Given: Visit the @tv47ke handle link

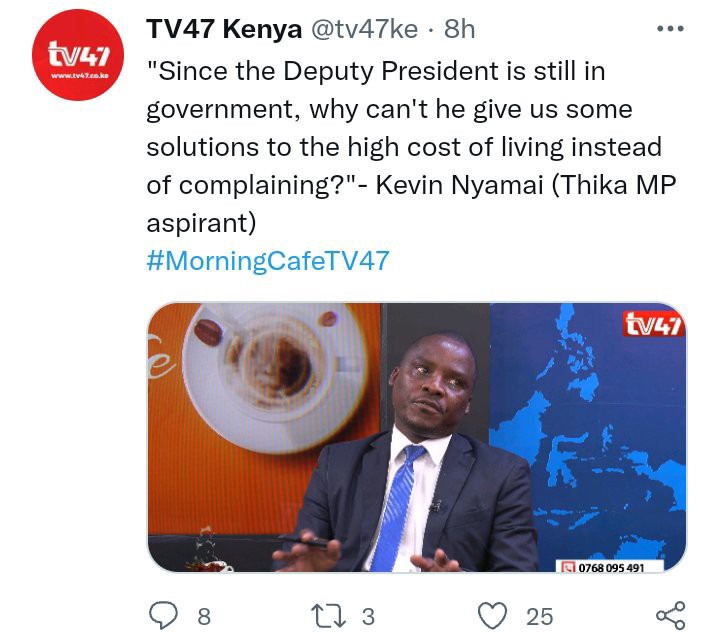Looking at the screenshot, I should tap(365, 29).
